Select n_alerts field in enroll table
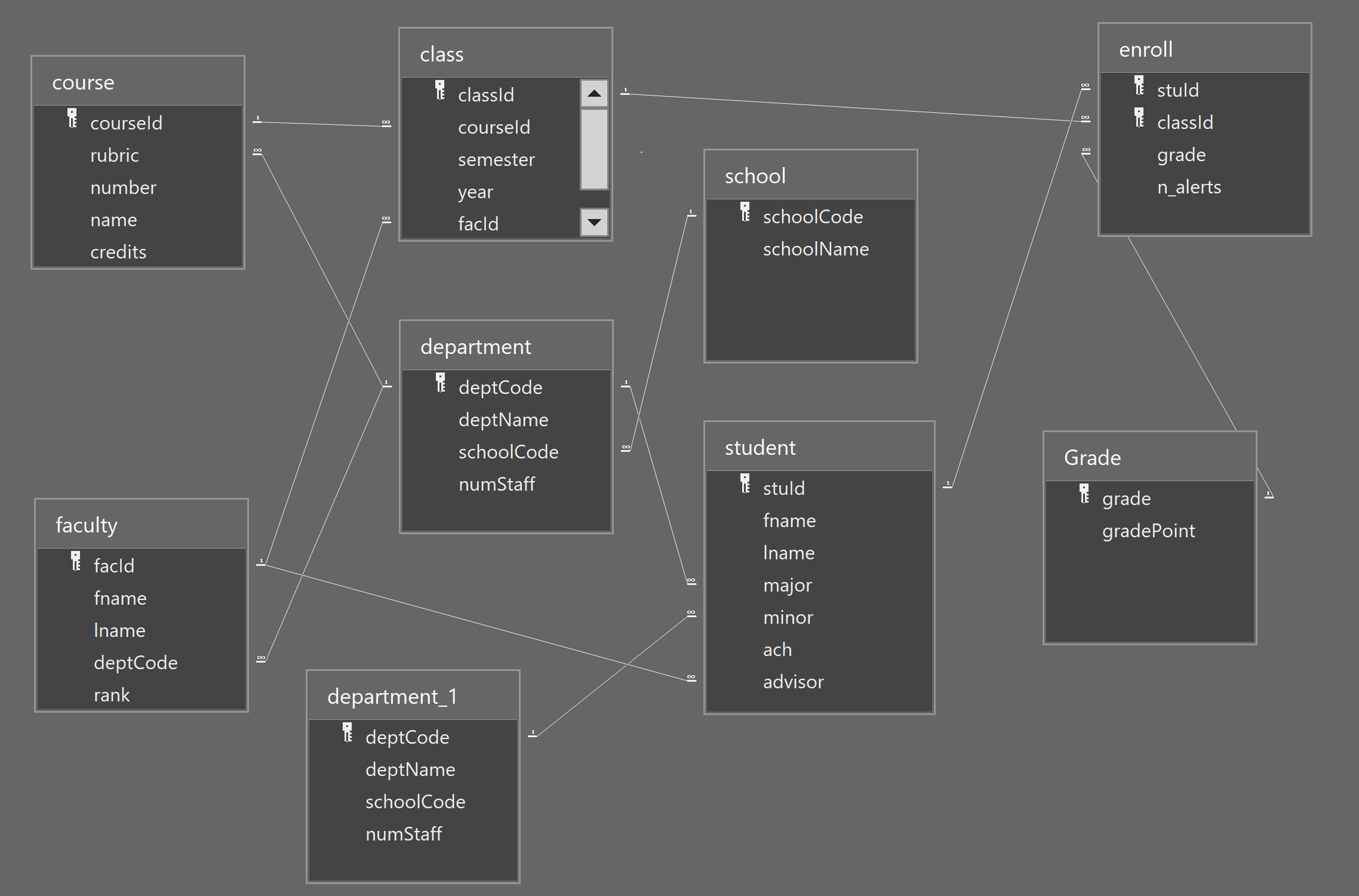 (1188, 187)
